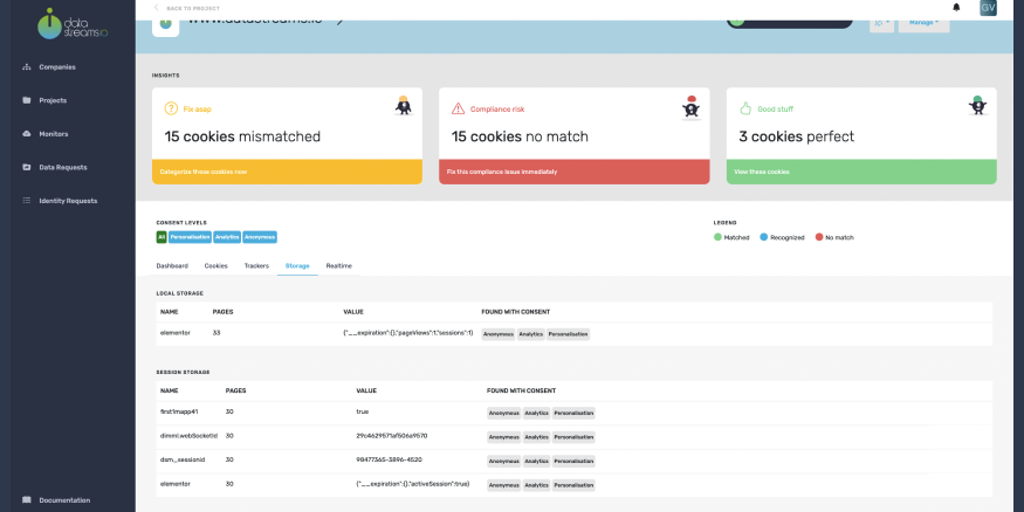Click the Good stuff thumbs-up icon
This screenshot has width=1024, height=512.
pyautogui.click(x=746, y=108)
